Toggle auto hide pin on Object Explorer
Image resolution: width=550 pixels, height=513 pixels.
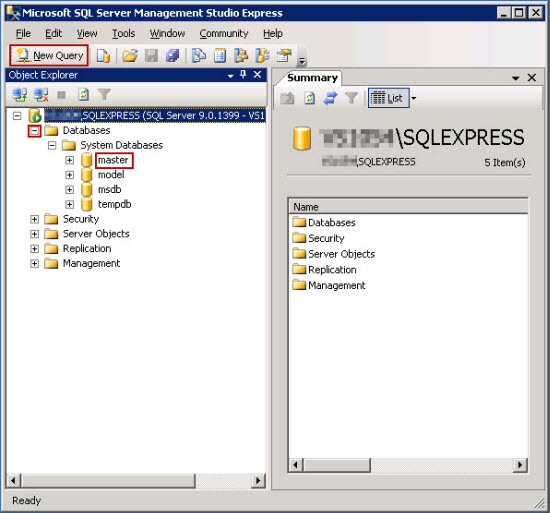click(243, 75)
